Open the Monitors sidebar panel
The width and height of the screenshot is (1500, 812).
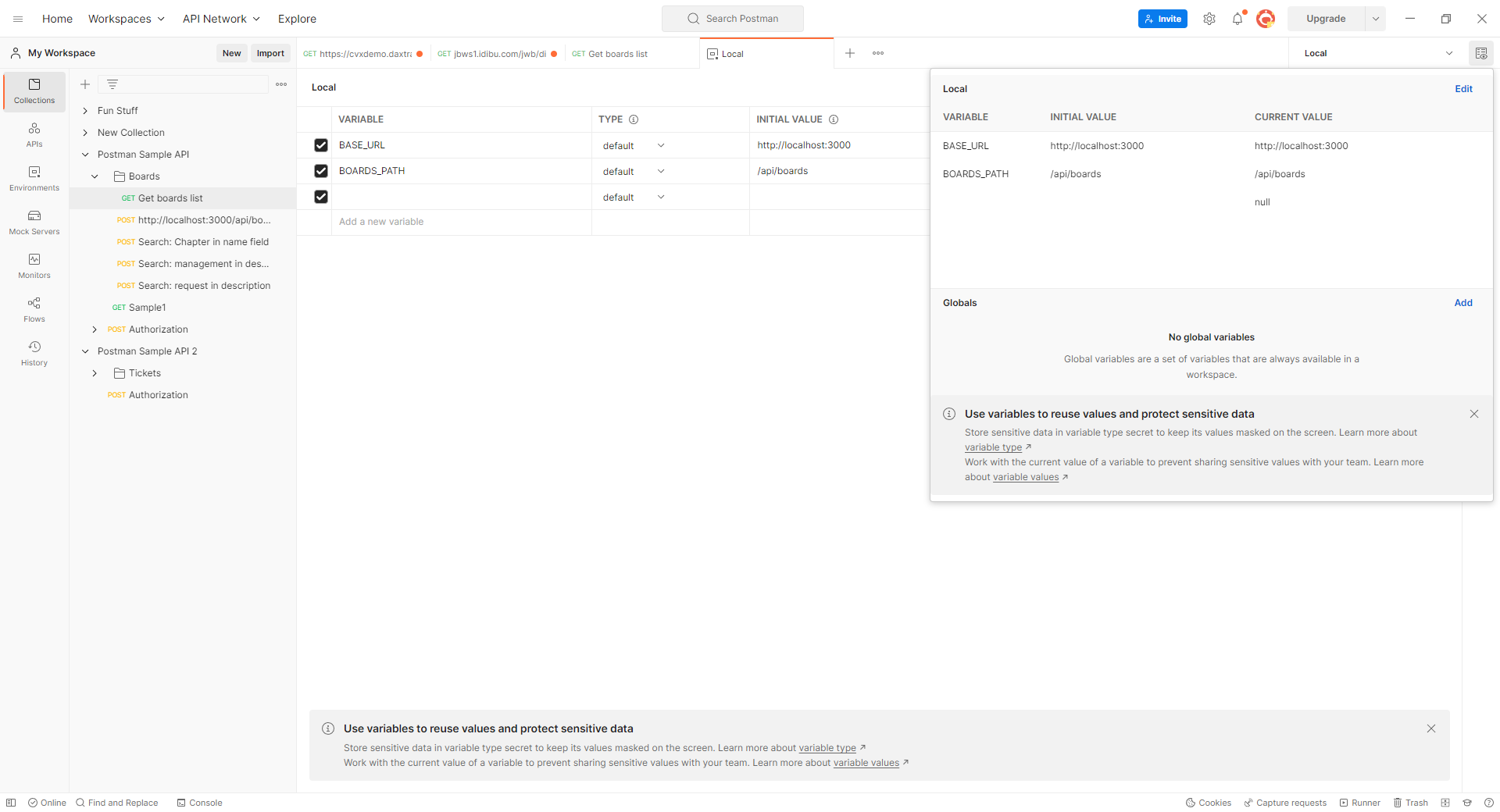pyautogui.click(x=34, y=266)
